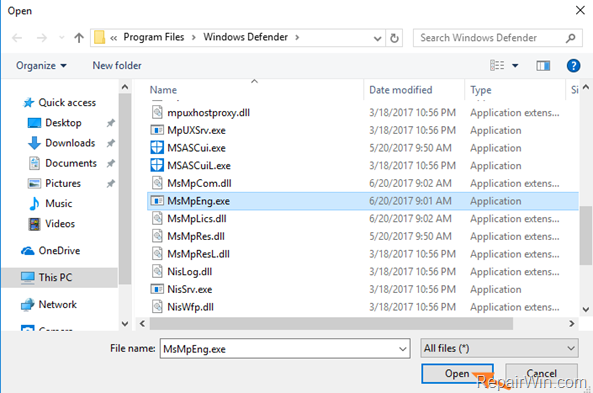Change the file view layout icon

click(497, 65)
